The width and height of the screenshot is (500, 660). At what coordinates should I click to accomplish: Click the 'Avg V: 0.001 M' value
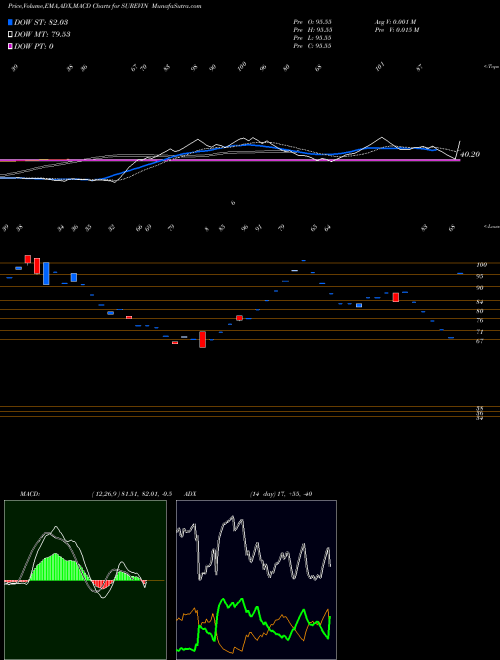click(x=395, y=22)
